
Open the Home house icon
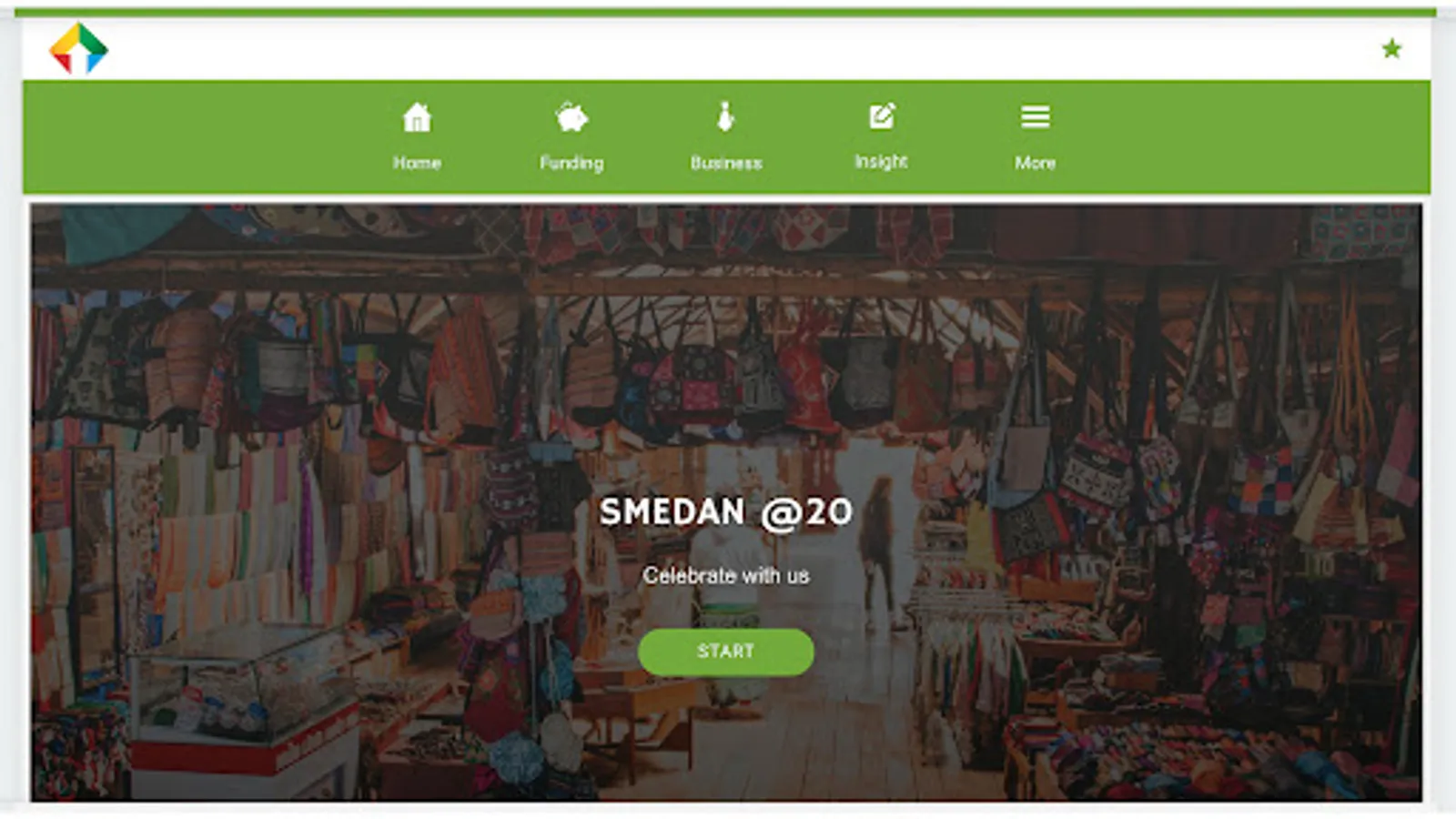point(417,117)
